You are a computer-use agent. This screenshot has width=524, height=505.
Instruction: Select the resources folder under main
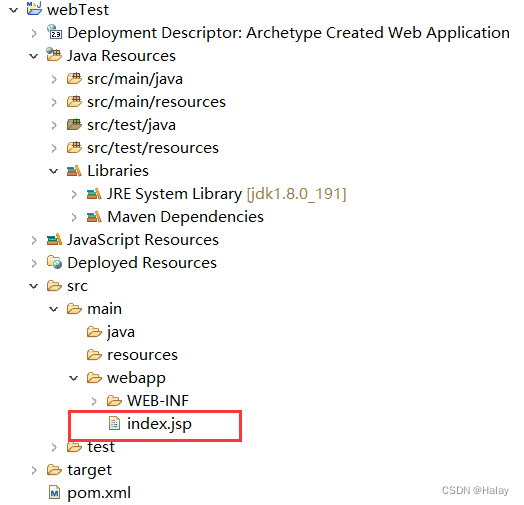[x=142, y=355]
